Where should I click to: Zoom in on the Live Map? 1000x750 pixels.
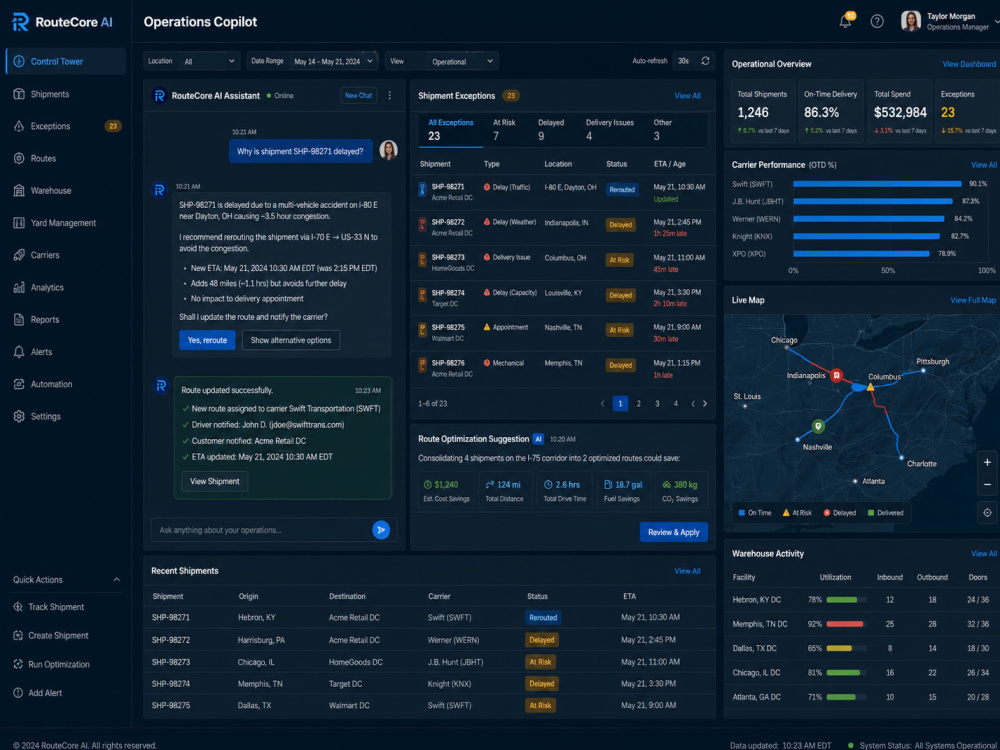[987, 462]
